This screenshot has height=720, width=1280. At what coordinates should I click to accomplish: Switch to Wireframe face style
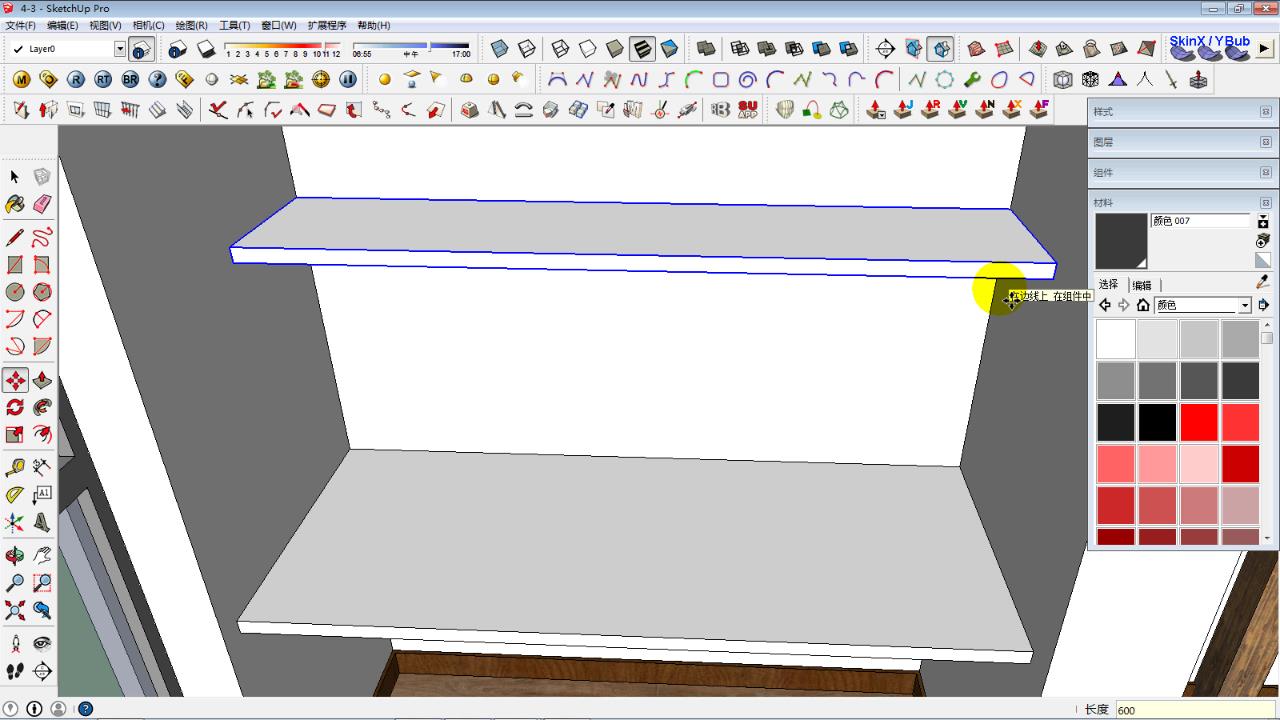tap(560, 48)
